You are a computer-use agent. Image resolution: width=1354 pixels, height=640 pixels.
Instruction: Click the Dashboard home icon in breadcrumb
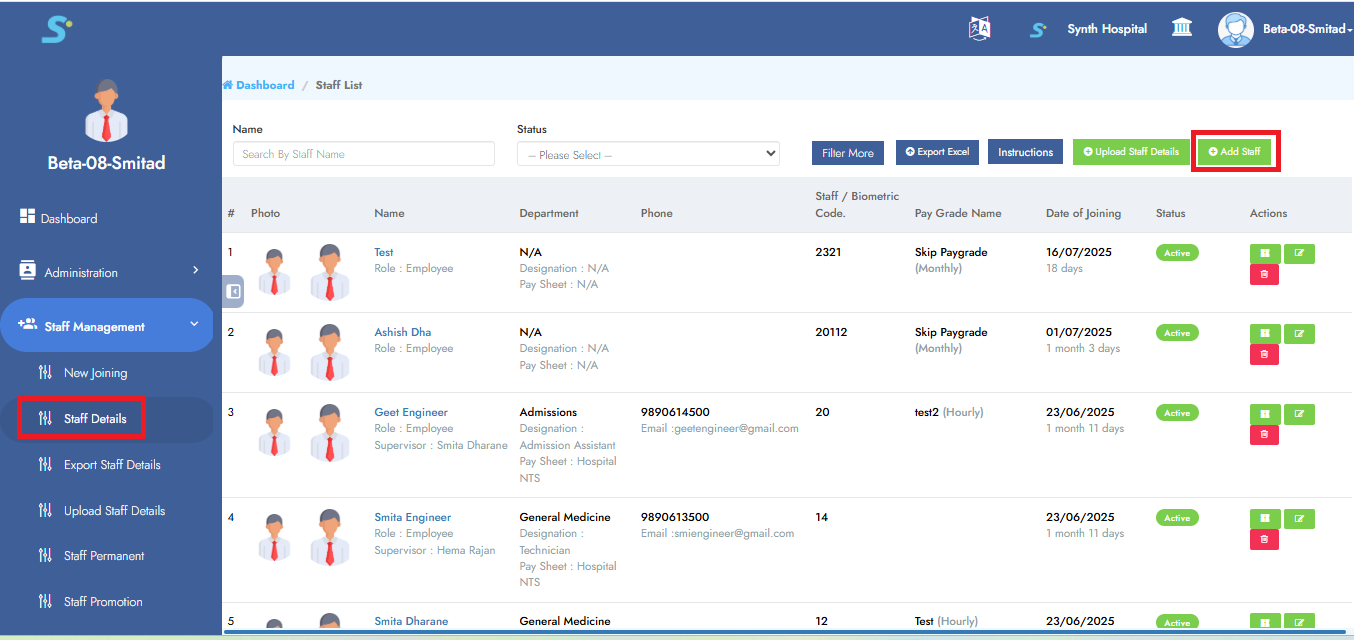tap(228, 86)
